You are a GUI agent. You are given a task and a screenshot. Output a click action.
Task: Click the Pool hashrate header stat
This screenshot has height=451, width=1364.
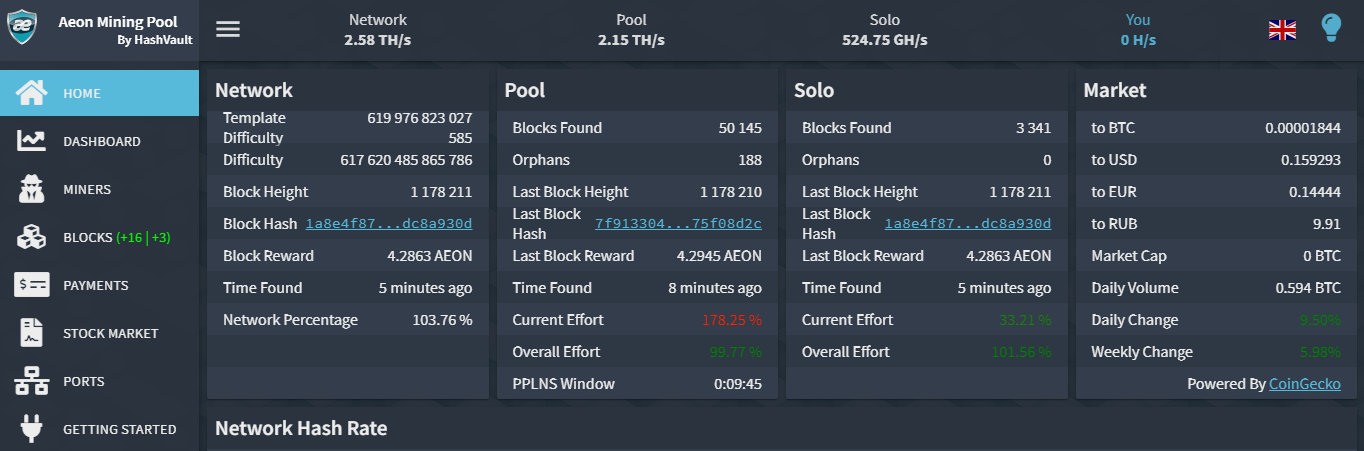click(x=631, y=30)
